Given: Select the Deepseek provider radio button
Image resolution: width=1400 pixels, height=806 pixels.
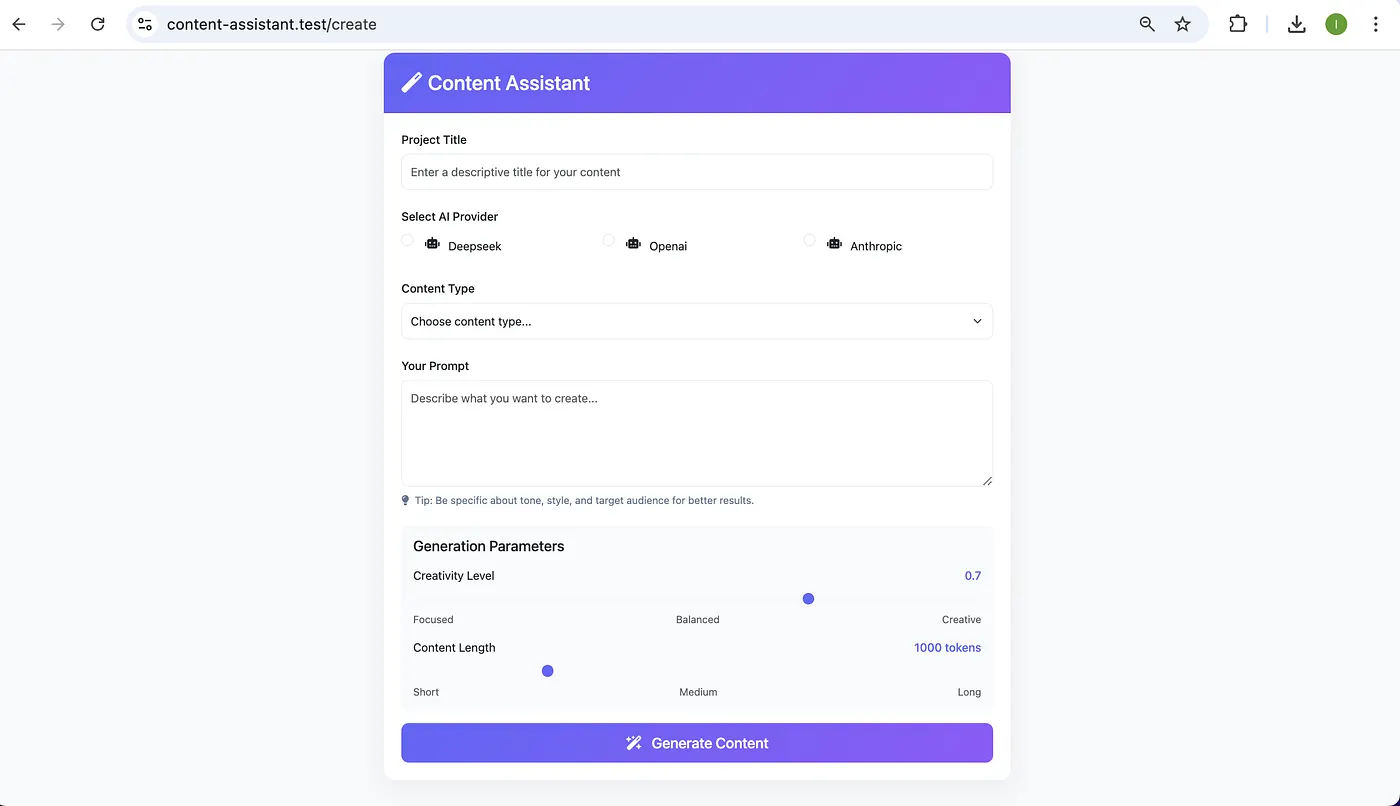Looking at the screenshot, I should point(407,240).
